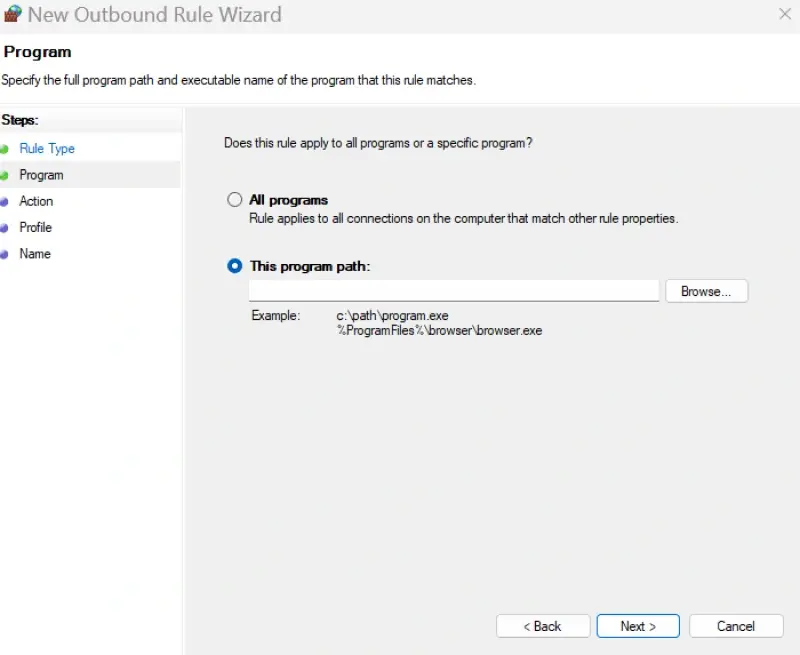Select the Action step
The image size is (800, 655).
click(36, 201)
